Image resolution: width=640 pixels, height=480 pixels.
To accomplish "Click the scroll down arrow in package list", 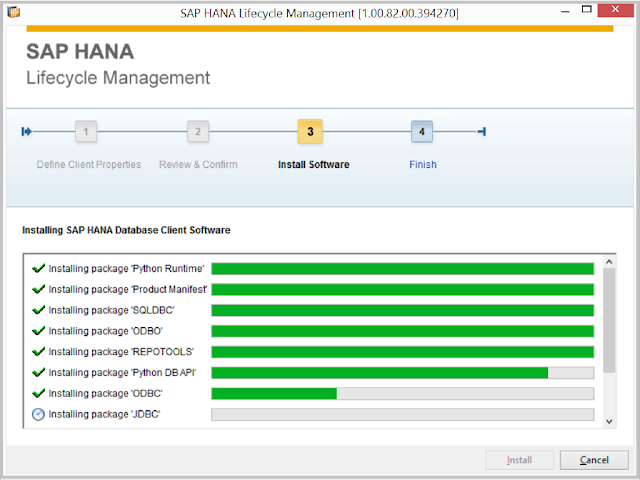I will [609, 422].
